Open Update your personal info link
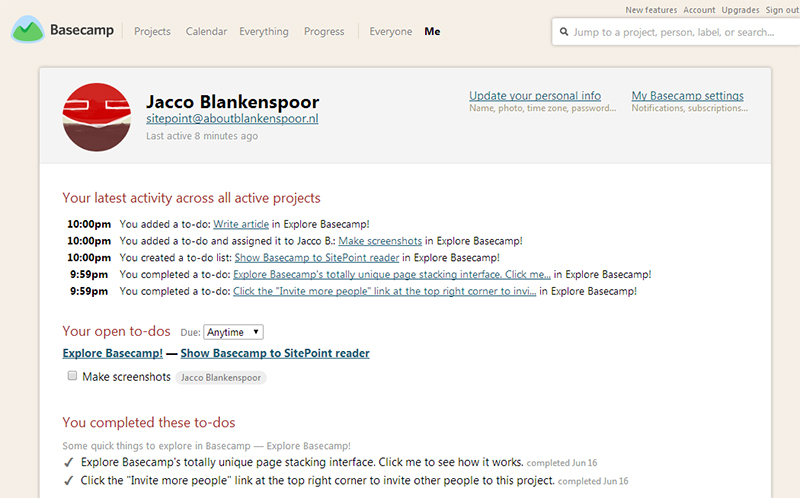 click(534, 96)
